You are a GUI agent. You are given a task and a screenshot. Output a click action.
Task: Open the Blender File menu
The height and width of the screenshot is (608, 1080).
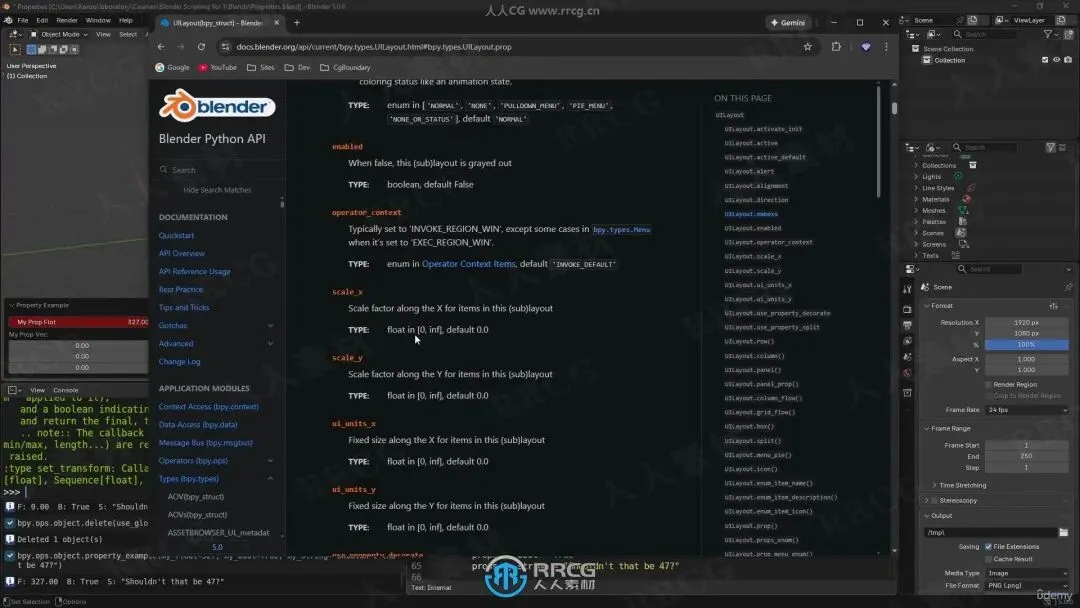tap(23, 21)
